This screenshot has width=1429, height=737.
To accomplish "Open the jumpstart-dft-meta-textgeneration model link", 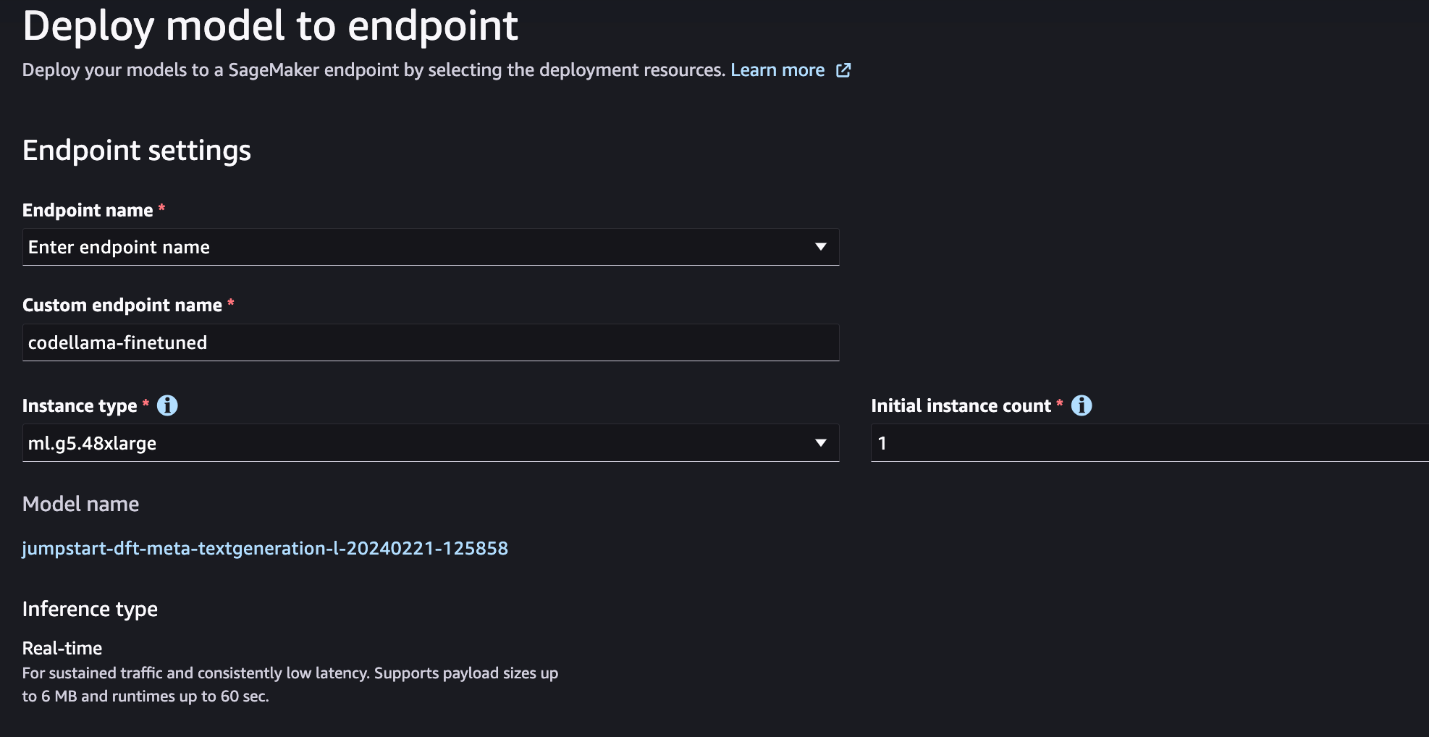I will click(x=265, y=548).
